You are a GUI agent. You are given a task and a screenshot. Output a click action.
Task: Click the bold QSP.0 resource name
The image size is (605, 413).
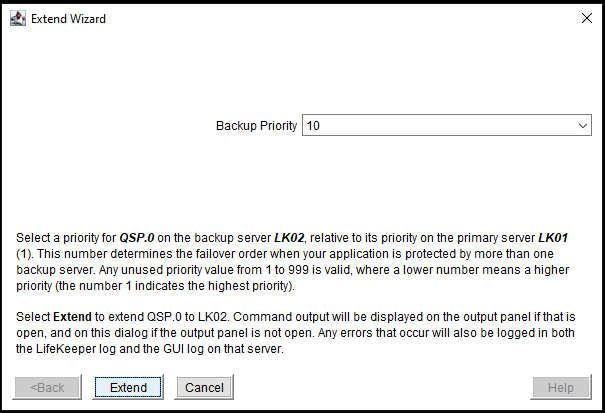[x=140, y=239]
